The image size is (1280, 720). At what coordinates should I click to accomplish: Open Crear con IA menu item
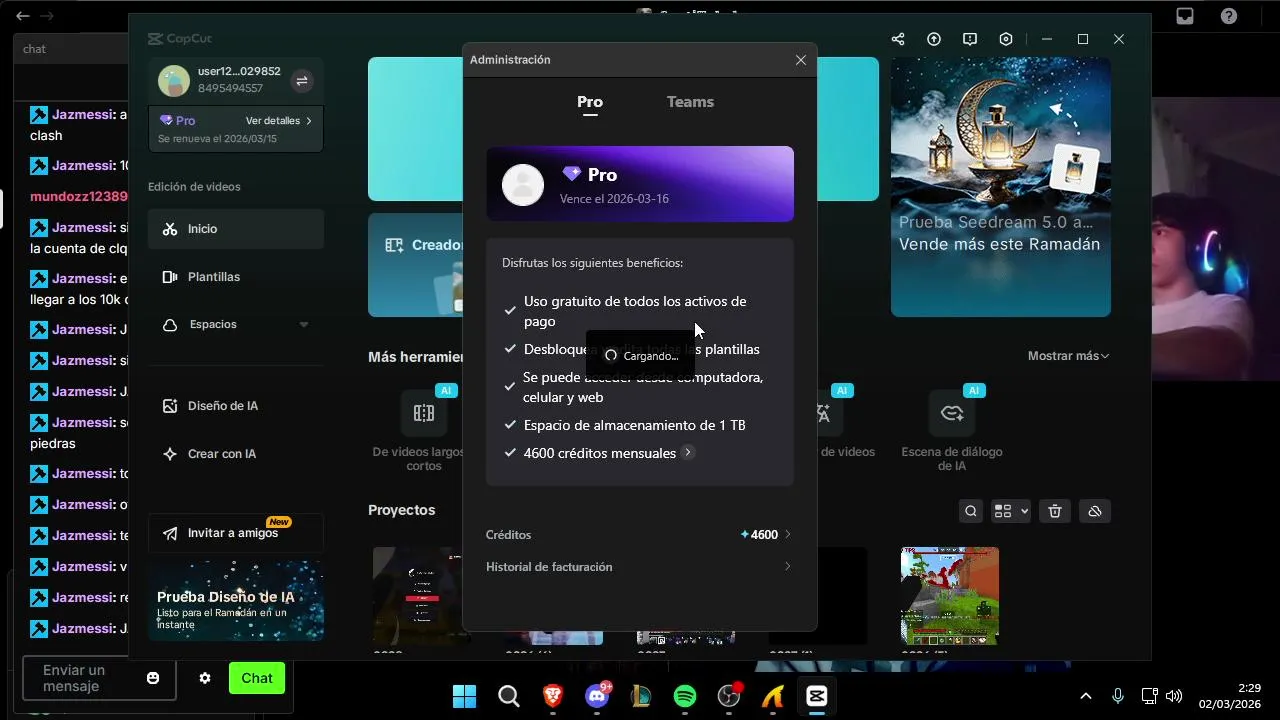[236, 454]
